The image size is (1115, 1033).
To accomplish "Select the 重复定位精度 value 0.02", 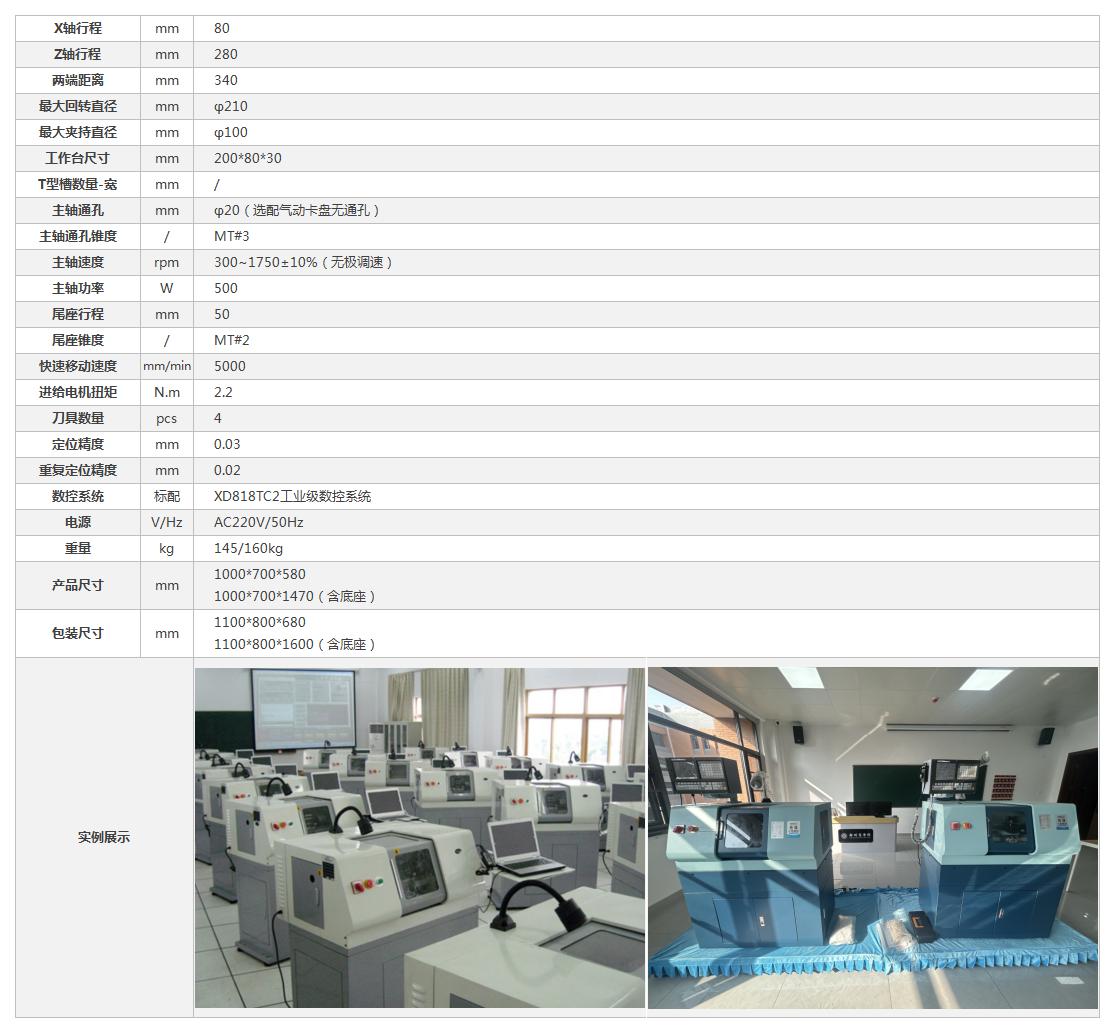I will click(x=227, y=470).
